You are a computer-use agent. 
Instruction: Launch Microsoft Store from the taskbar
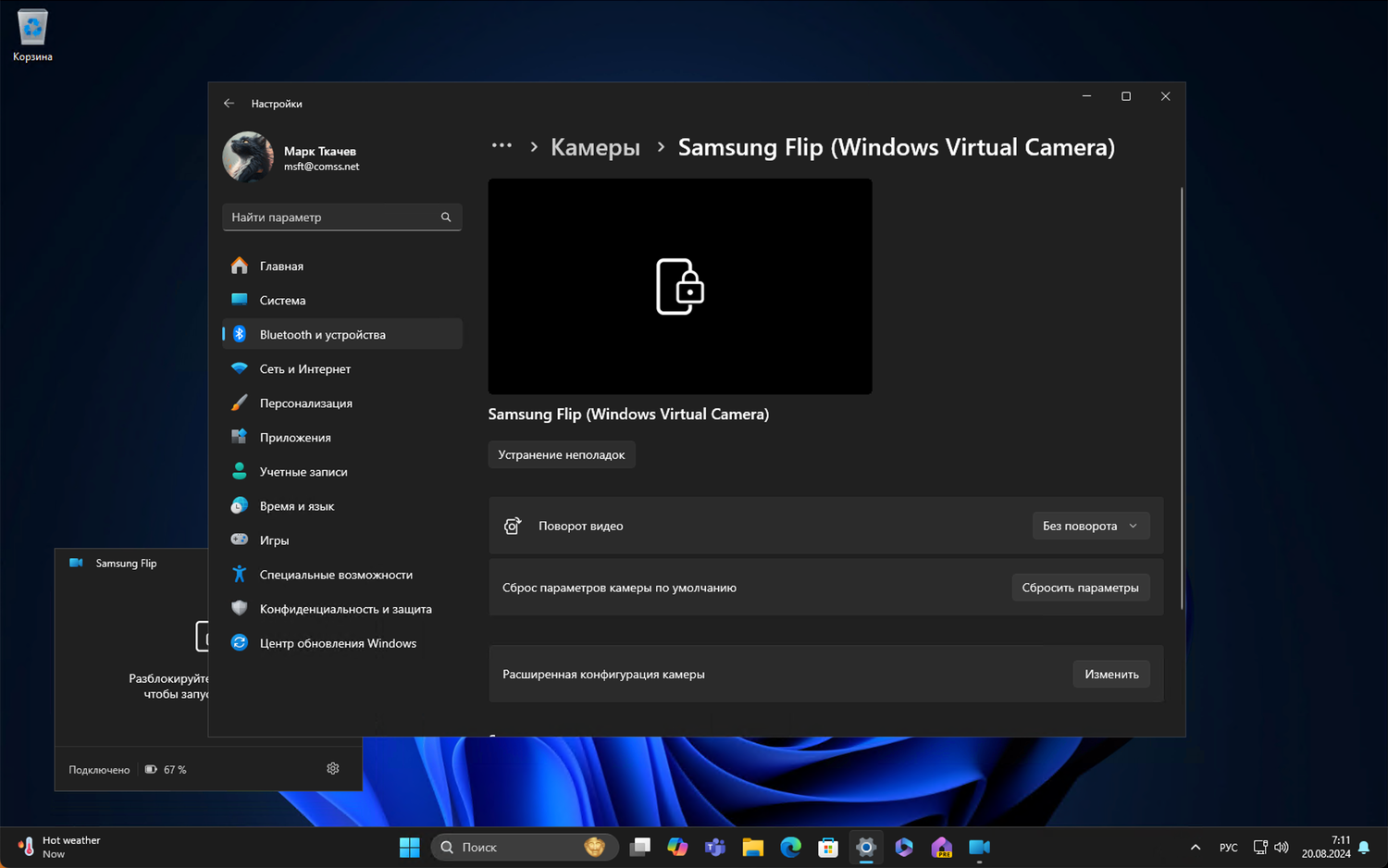(x=828, y=848)
